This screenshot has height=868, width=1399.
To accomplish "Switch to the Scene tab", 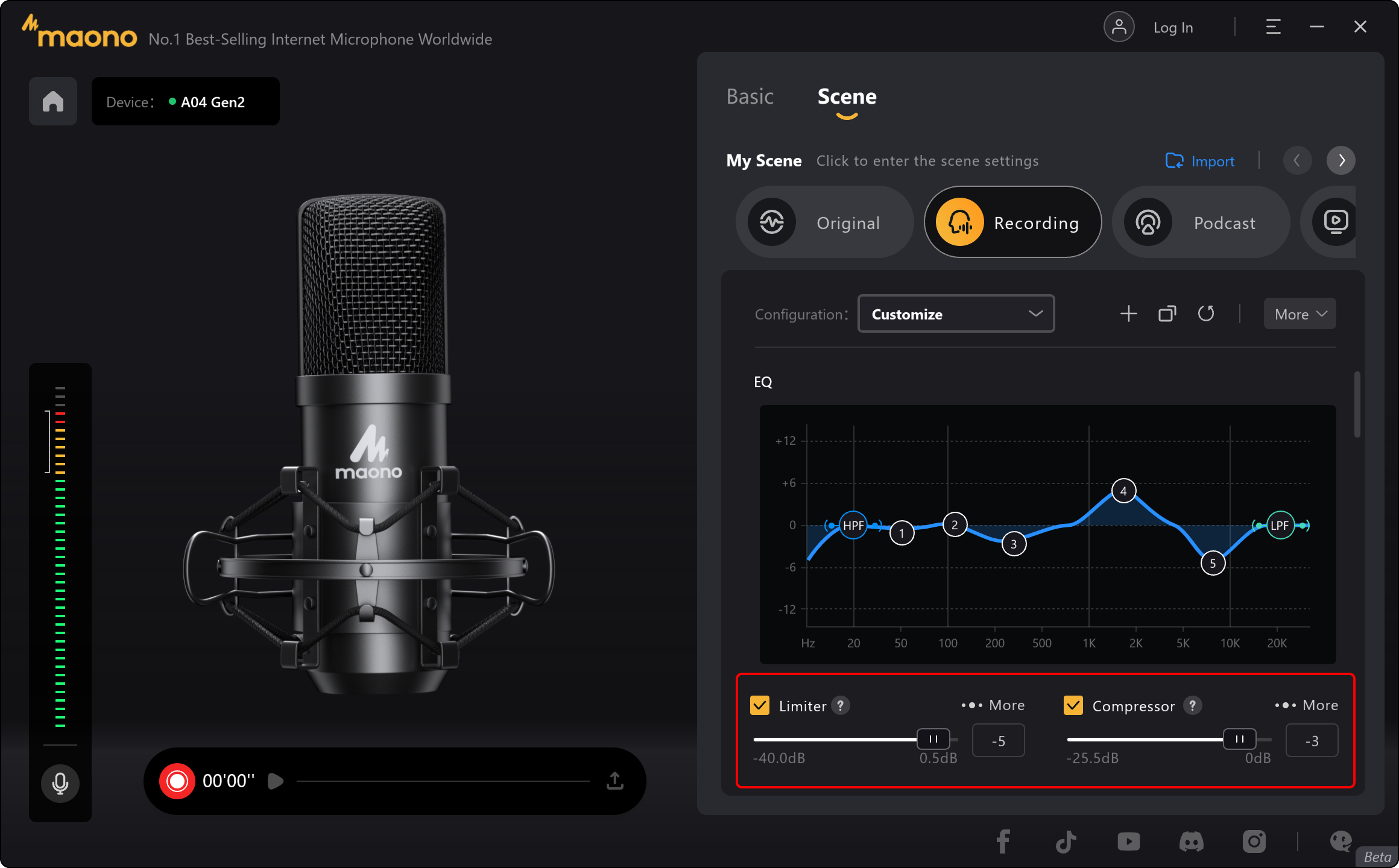I will coord(847,96).
